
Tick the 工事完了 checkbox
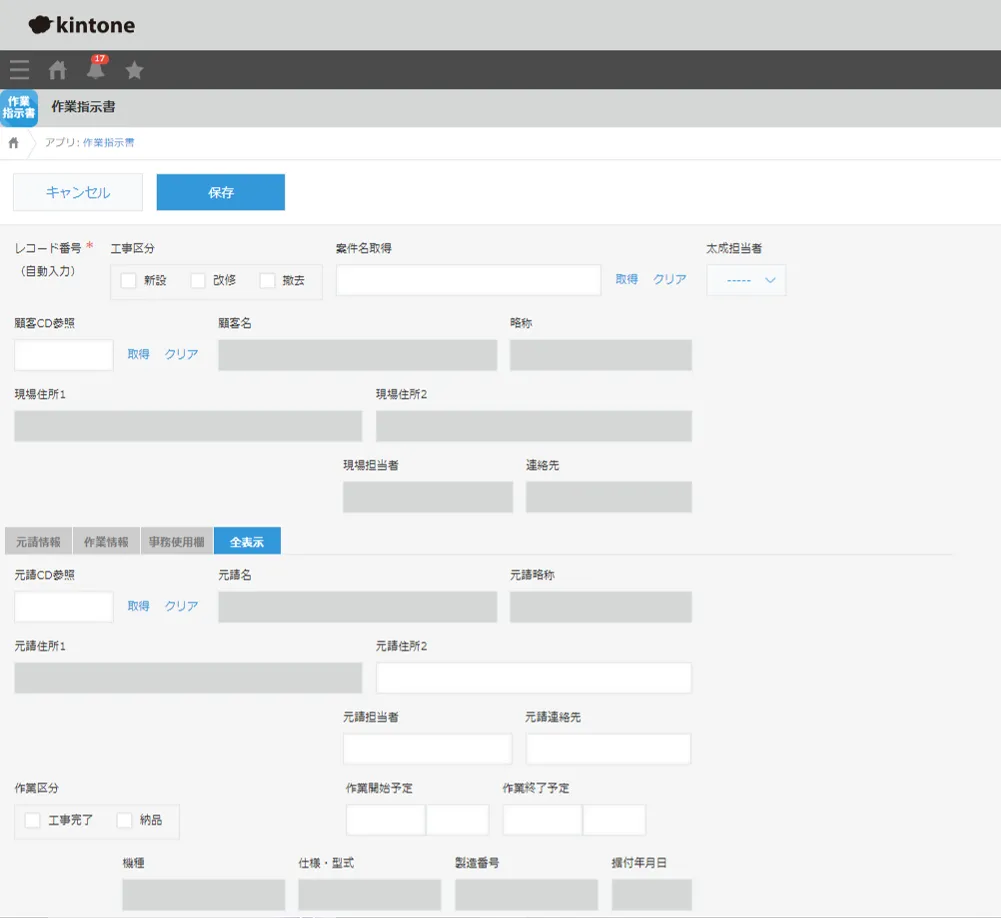[33, 820]
